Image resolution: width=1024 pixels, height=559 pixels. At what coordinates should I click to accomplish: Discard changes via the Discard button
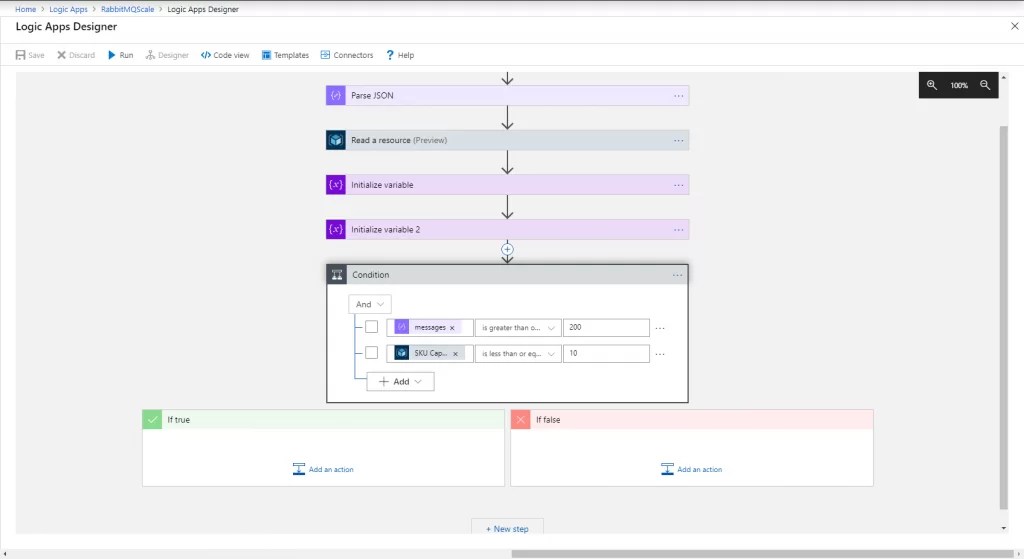click(76, 55)
